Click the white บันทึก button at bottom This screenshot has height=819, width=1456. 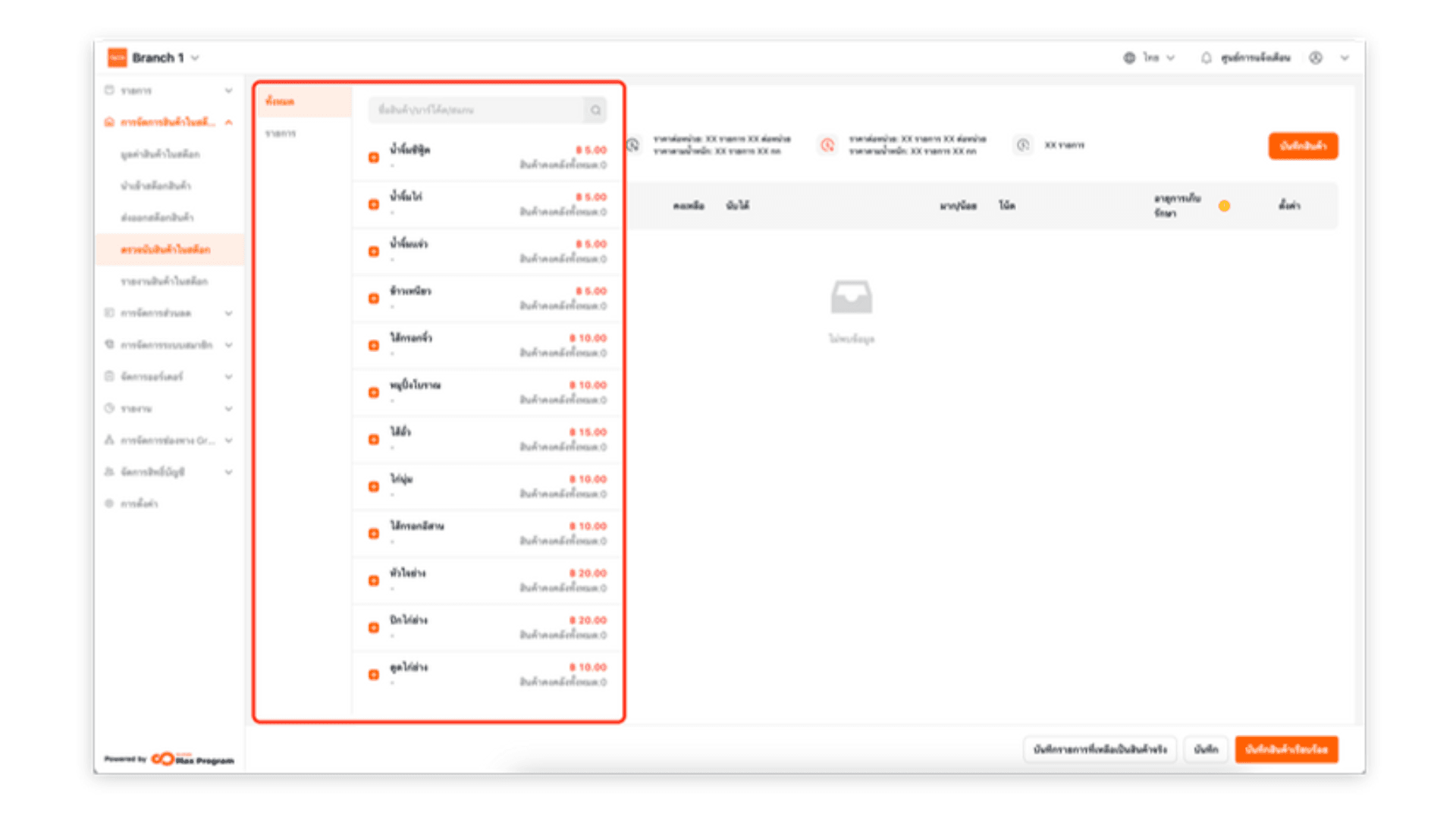(1205, 749)
